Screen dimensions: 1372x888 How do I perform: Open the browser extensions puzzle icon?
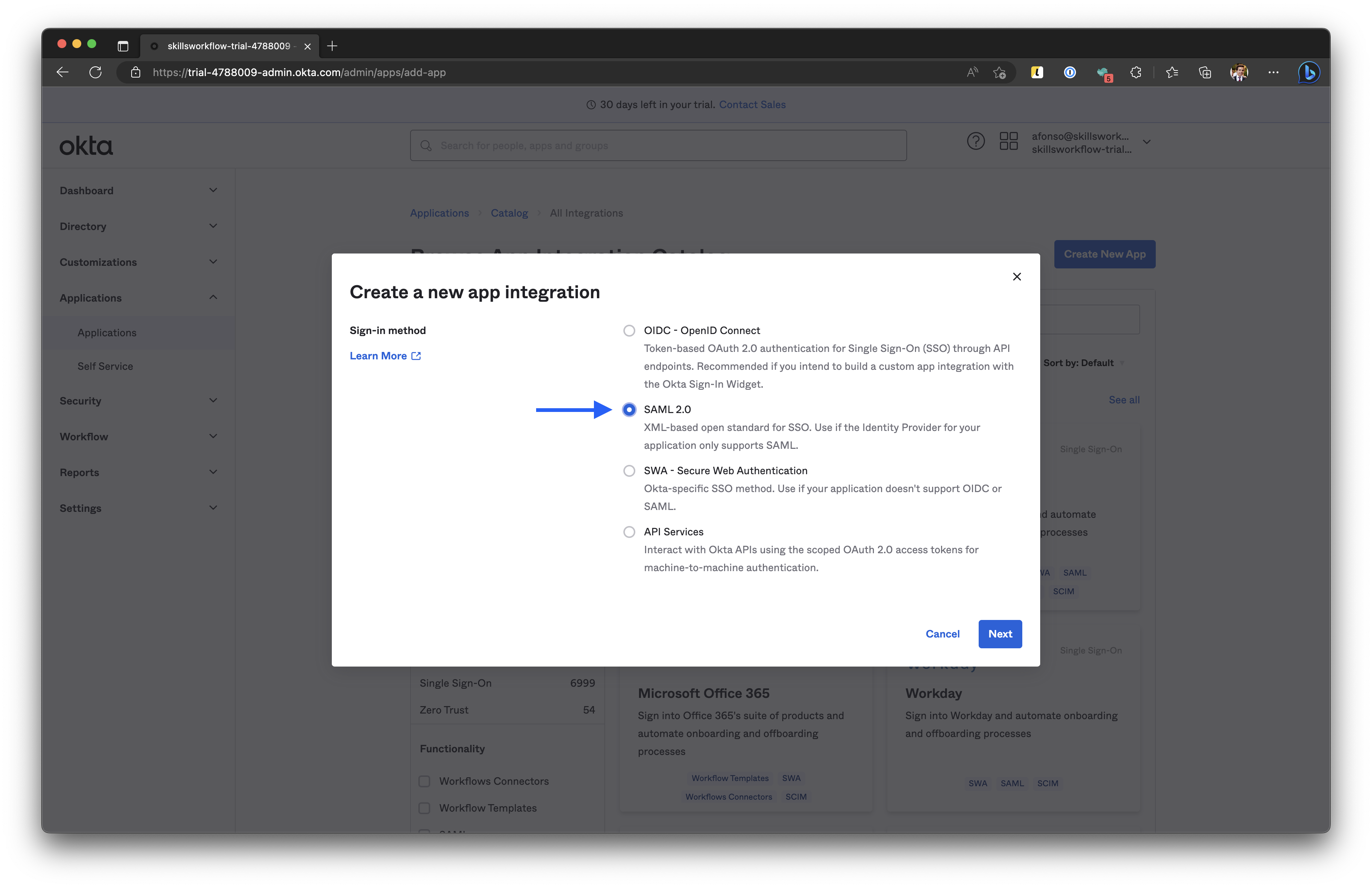1136,72
